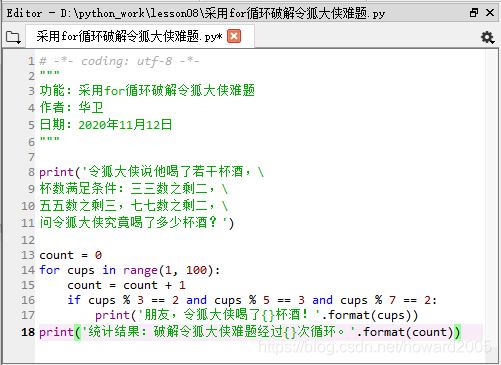The image size is (501, 365).
Task: Open the editor options gear menu
Action: (x=488, y=37)
